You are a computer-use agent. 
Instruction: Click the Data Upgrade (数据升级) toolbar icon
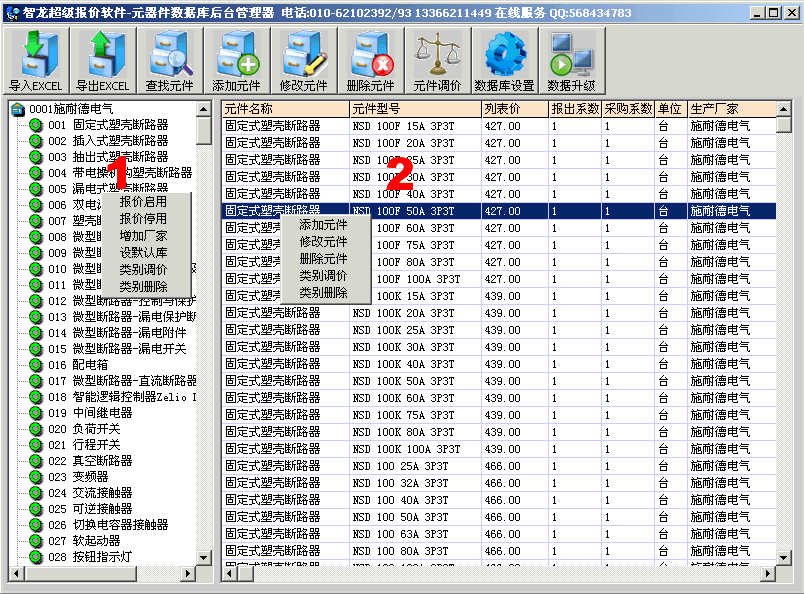click(571, 60)
